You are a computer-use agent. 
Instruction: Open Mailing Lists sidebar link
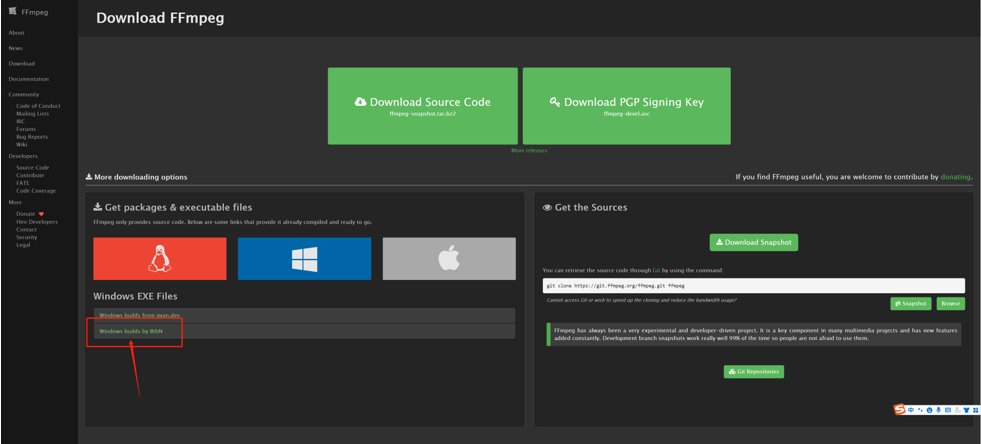pyautogui.click(x=33, y=114)
